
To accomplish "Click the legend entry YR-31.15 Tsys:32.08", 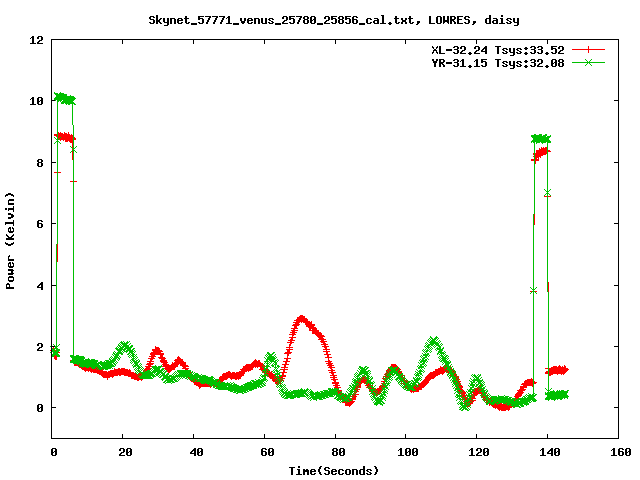I will tap(498, 63).
